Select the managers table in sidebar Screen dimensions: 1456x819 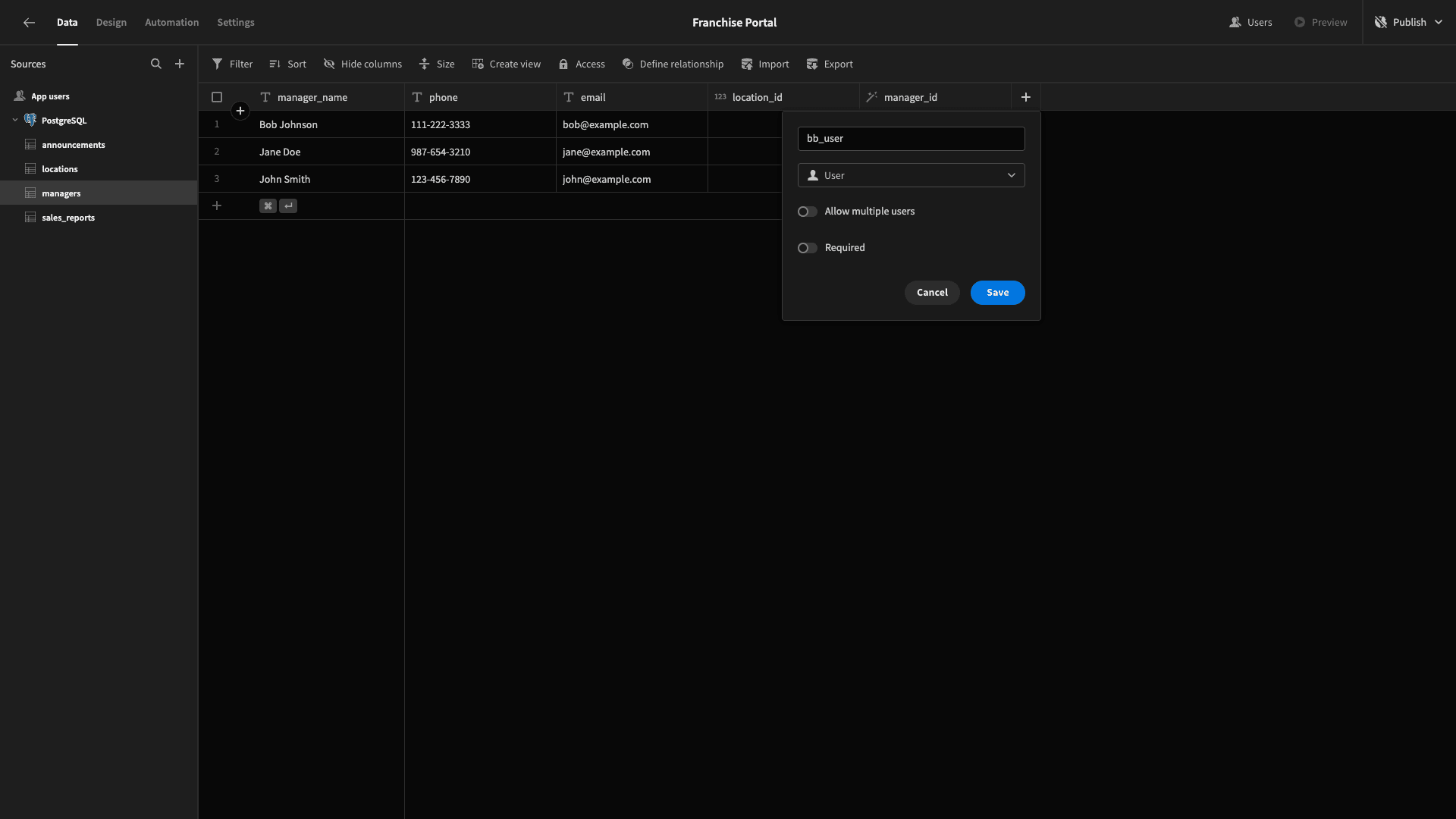[60, 193]
